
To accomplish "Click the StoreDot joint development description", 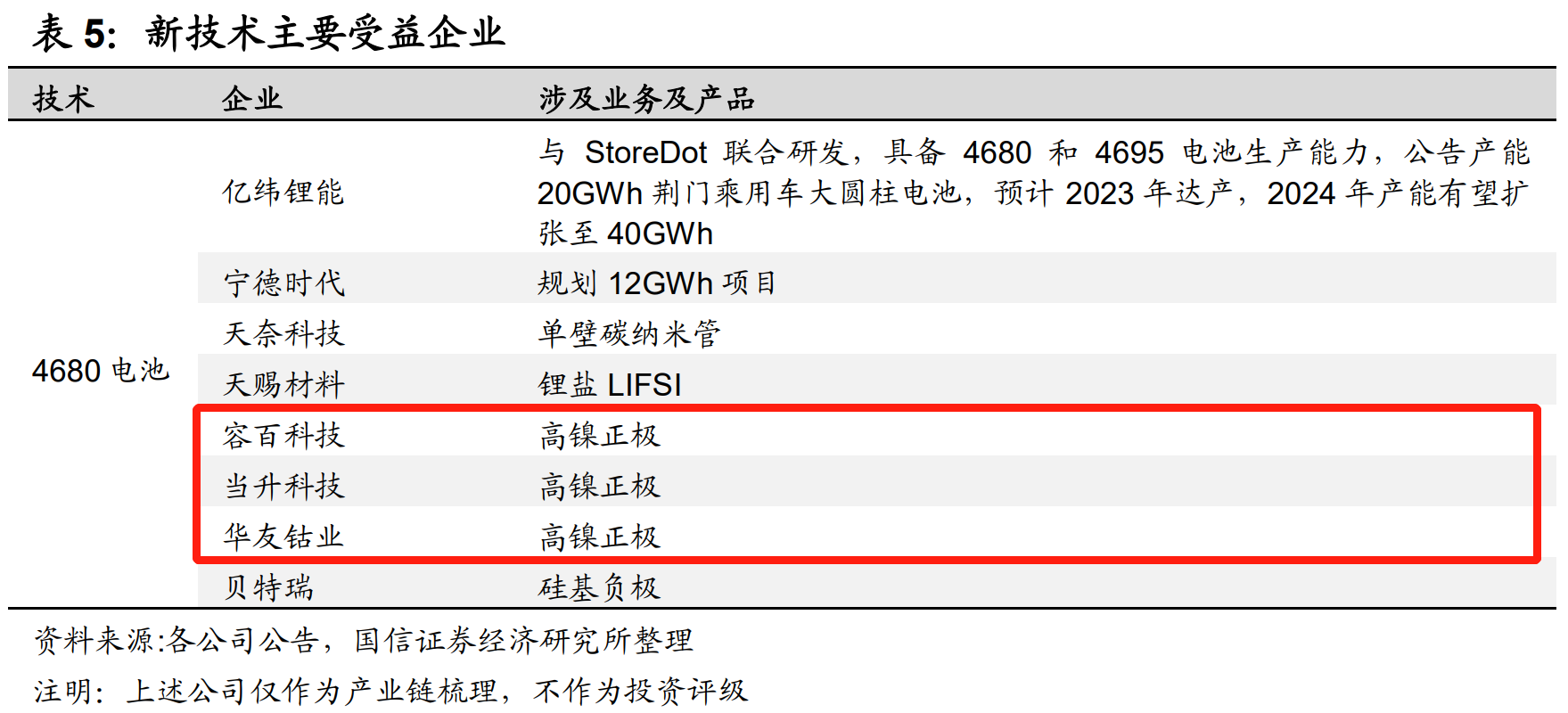I will coord(1033,193).
